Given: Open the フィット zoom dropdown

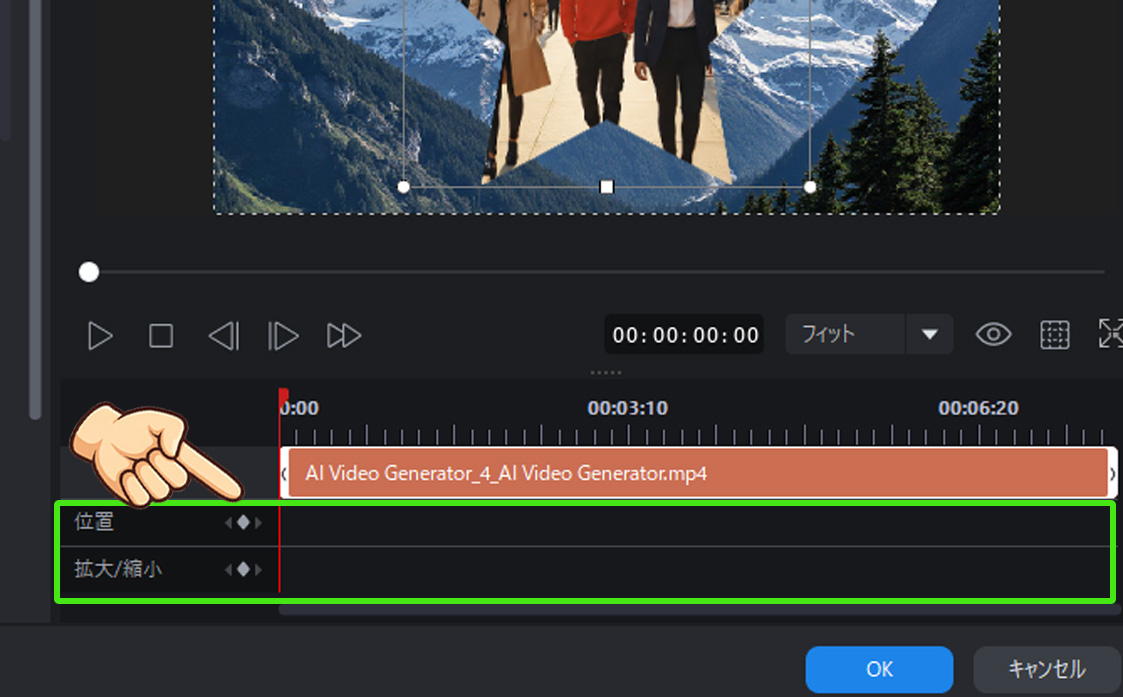Looking at the screenshot, I should click(x=845, y=334).
